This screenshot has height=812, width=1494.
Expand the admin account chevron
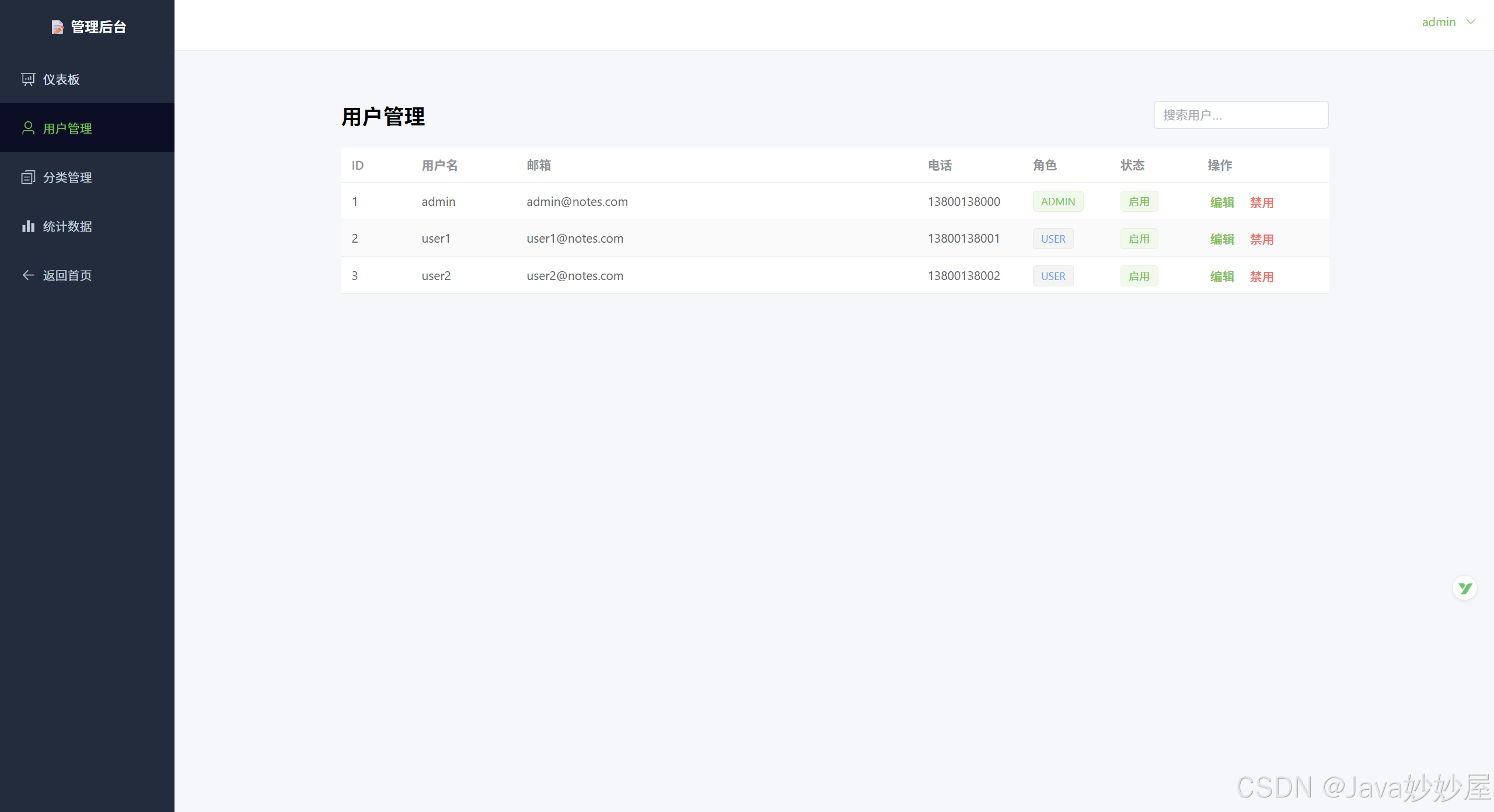[1471, 22]
